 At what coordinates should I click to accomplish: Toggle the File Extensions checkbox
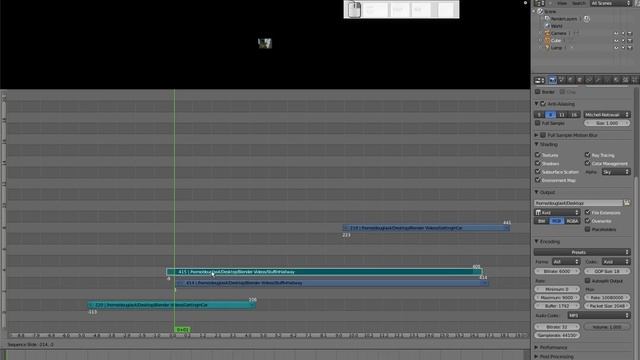587,212
